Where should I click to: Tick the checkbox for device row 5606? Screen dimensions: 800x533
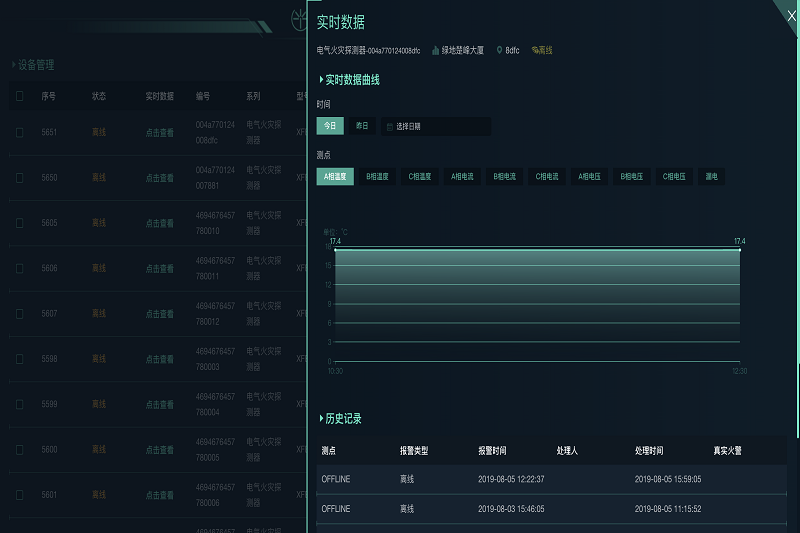coord(19,268)
